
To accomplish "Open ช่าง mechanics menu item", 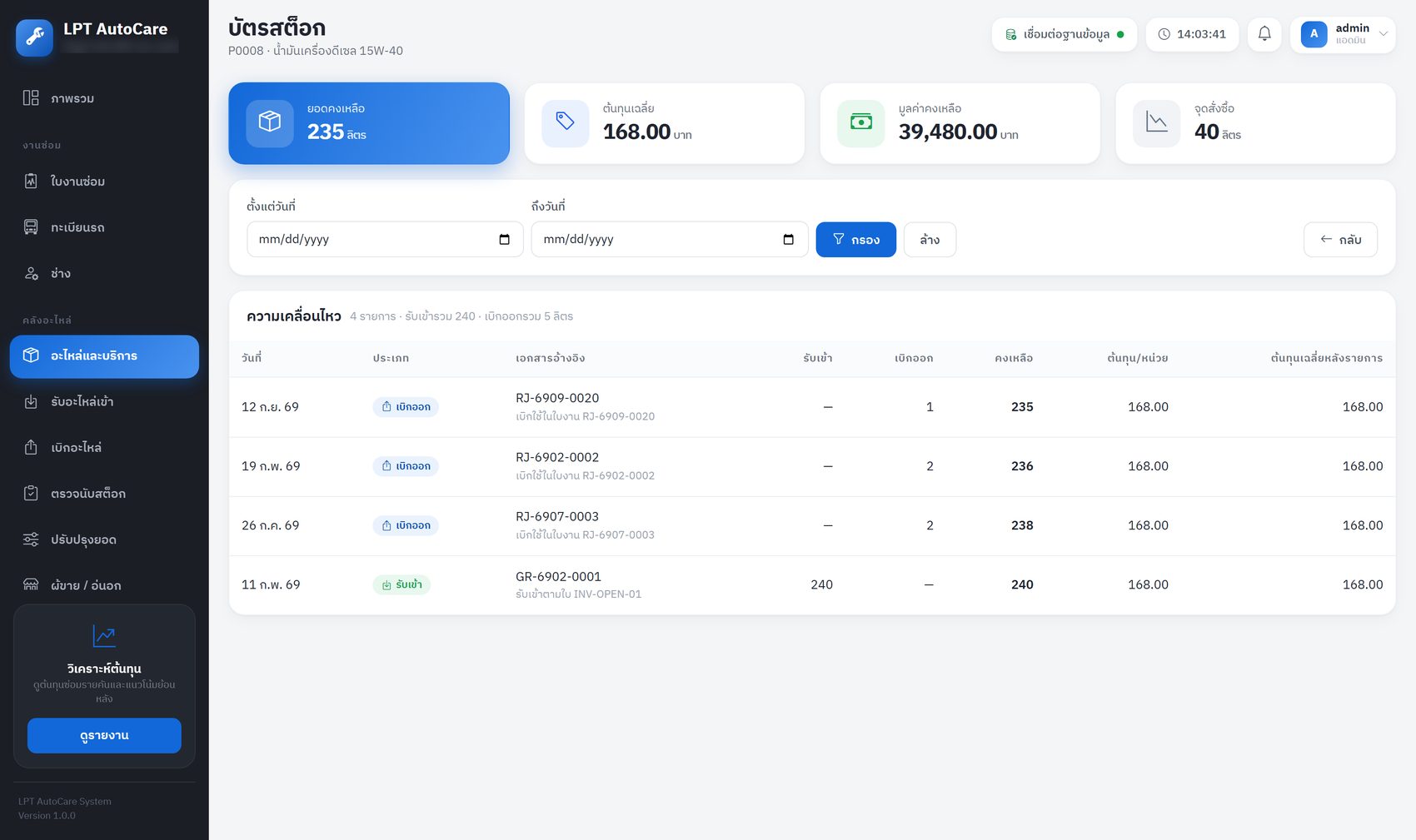I will 104,273.
